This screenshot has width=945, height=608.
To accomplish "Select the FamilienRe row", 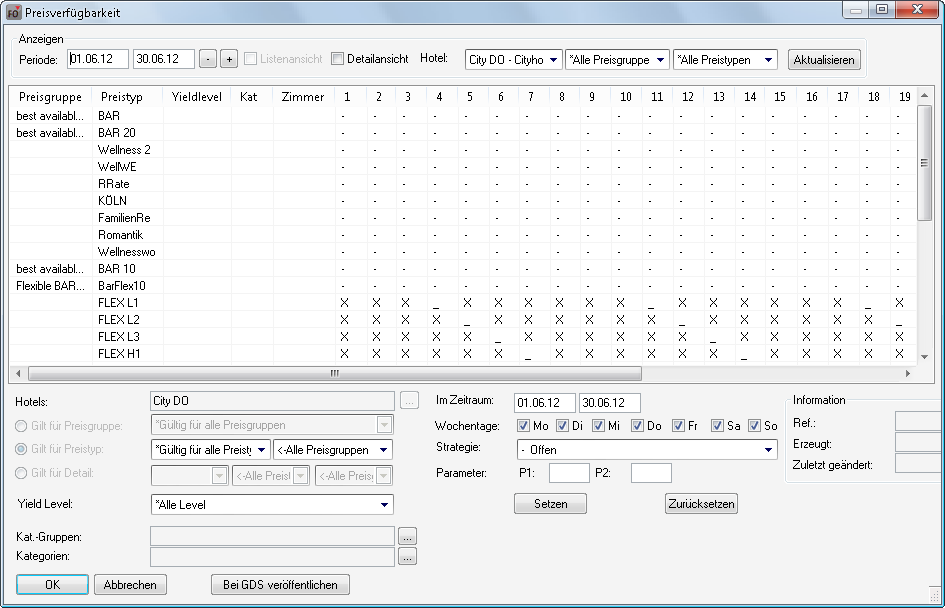I will coord(463,218).
